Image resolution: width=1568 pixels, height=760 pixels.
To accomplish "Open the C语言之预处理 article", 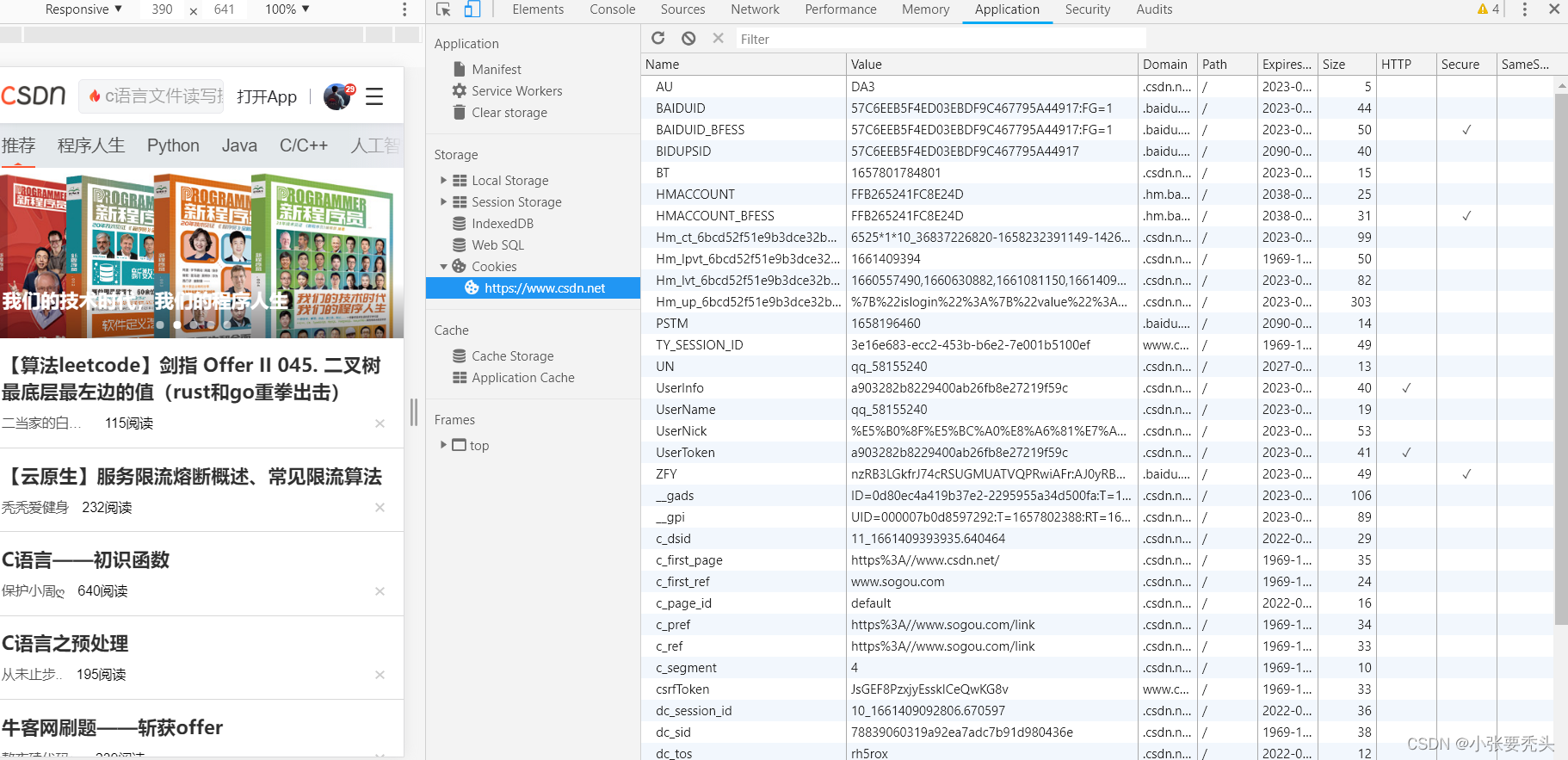I will point(65,644).
